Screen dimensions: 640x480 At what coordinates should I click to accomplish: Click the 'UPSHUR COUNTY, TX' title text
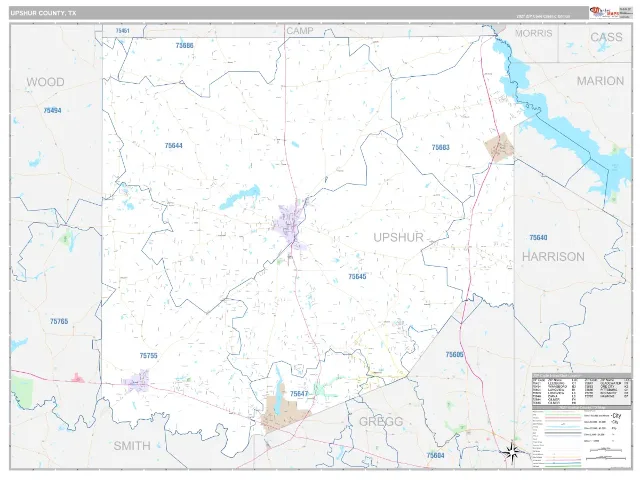tap(43, 13)
